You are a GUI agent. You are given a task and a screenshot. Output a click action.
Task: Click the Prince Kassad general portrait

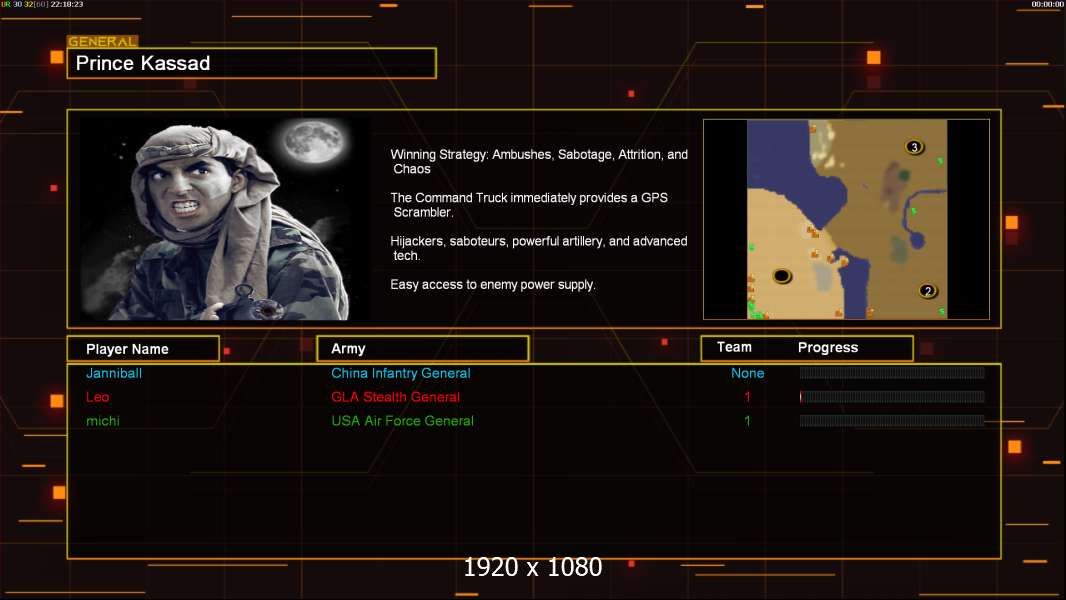(226, 218)
